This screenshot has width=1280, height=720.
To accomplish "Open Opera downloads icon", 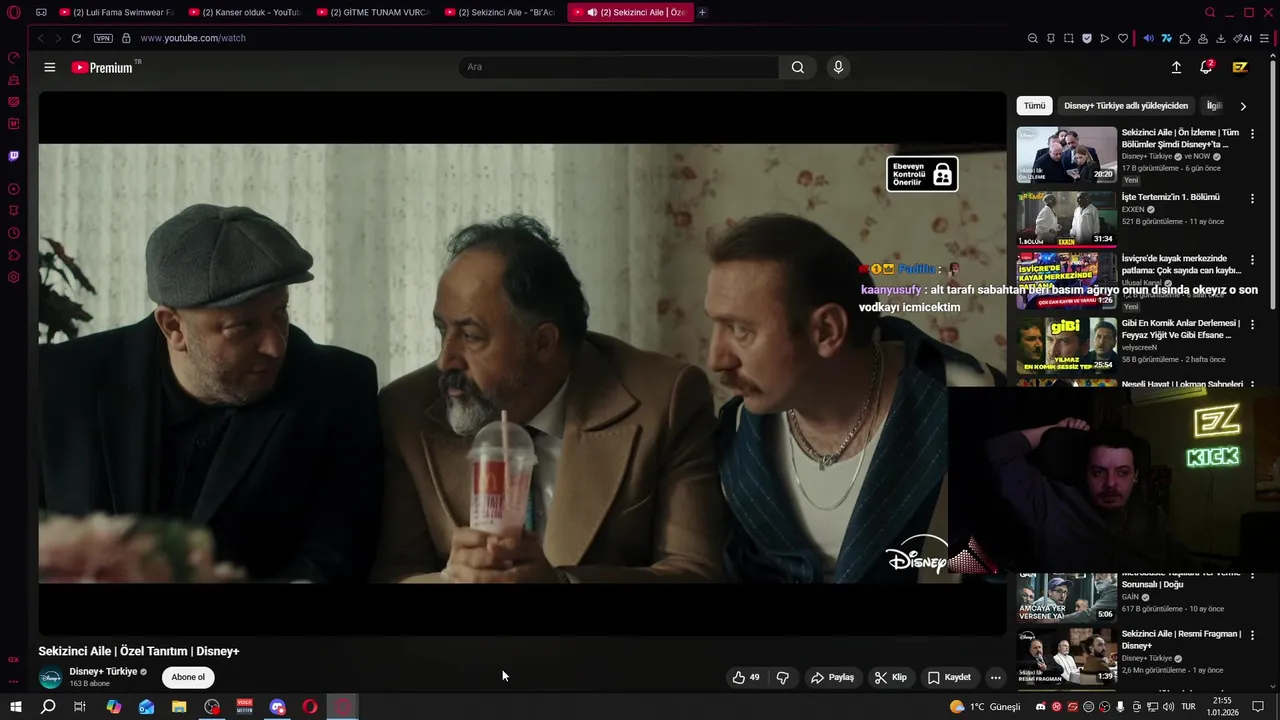I will click(1220, 38).
